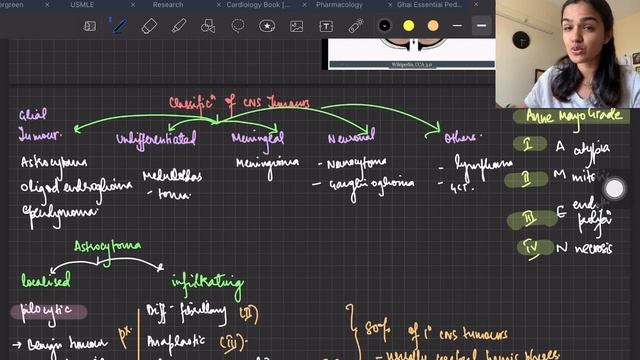Click the grade I 'atypia' note

(x=591, y=149)
